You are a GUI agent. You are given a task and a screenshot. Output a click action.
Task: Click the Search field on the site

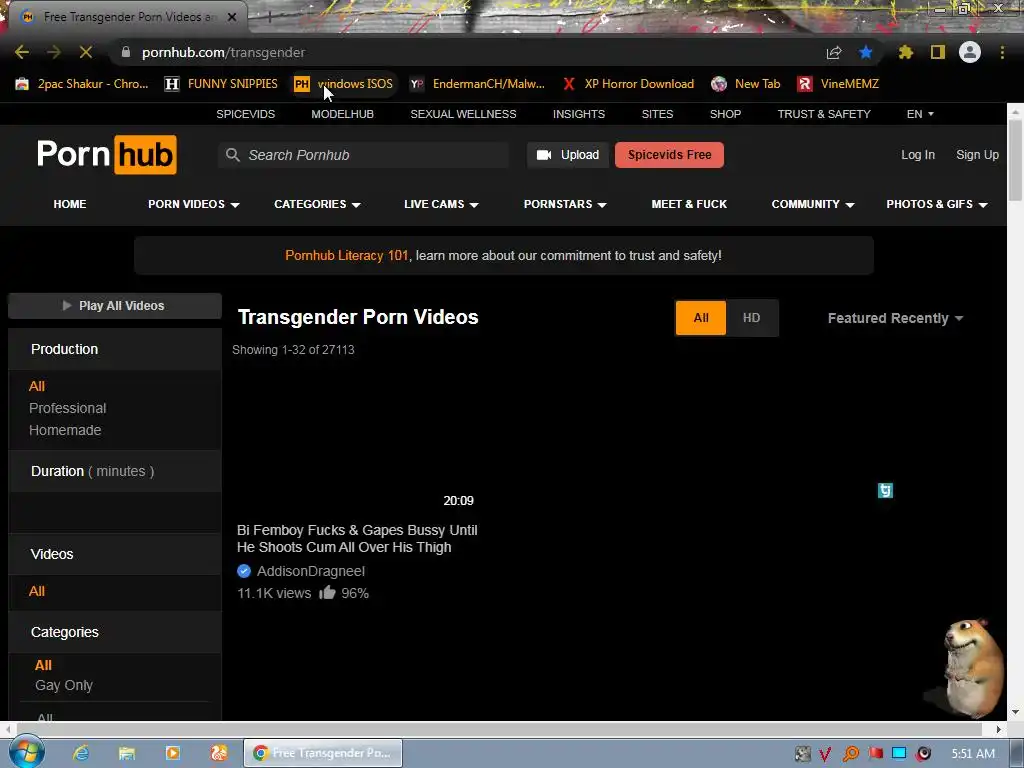pyautogui.click(x=363, y=155)
